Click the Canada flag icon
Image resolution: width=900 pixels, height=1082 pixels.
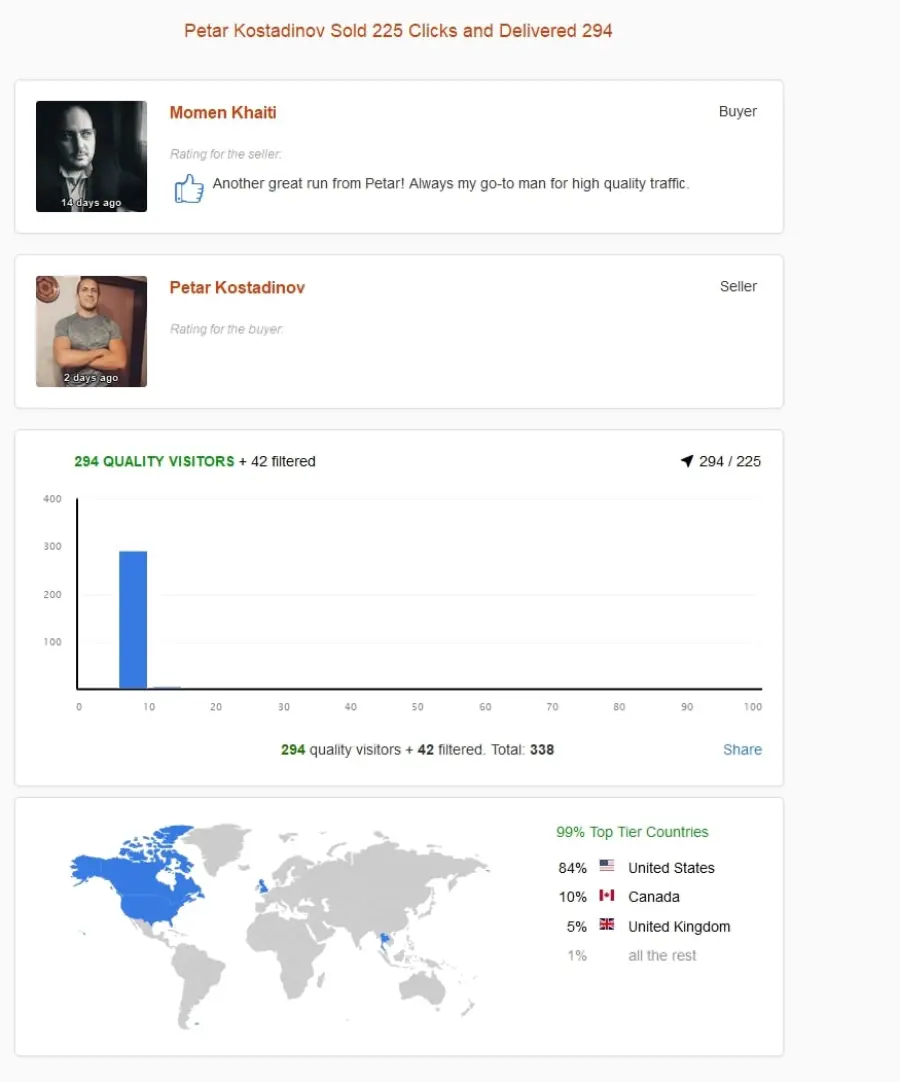click(x=607, y=895)
